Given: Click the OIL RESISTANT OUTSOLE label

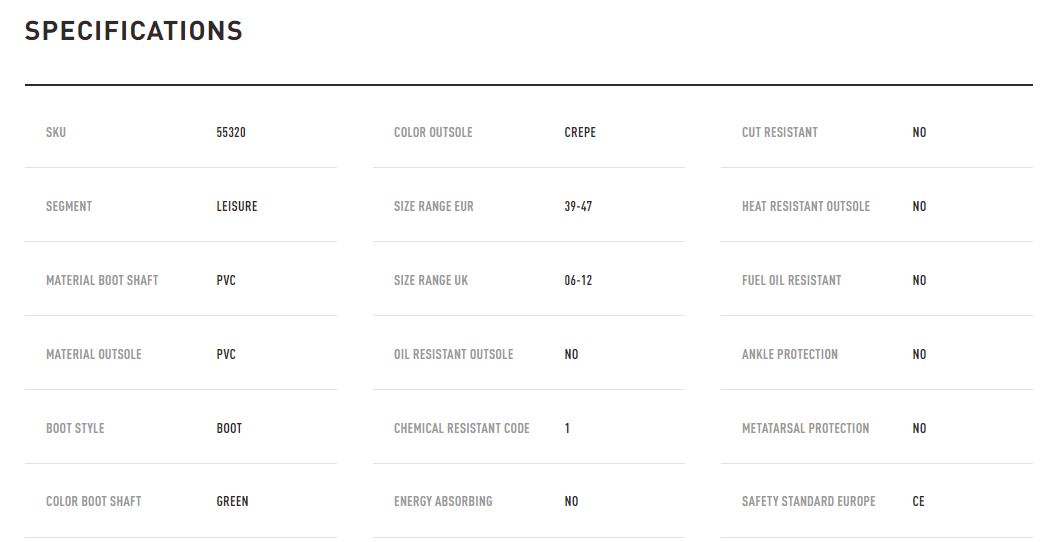Looking at the screenshot, I should pyautogui.click(x=454, y=354).
